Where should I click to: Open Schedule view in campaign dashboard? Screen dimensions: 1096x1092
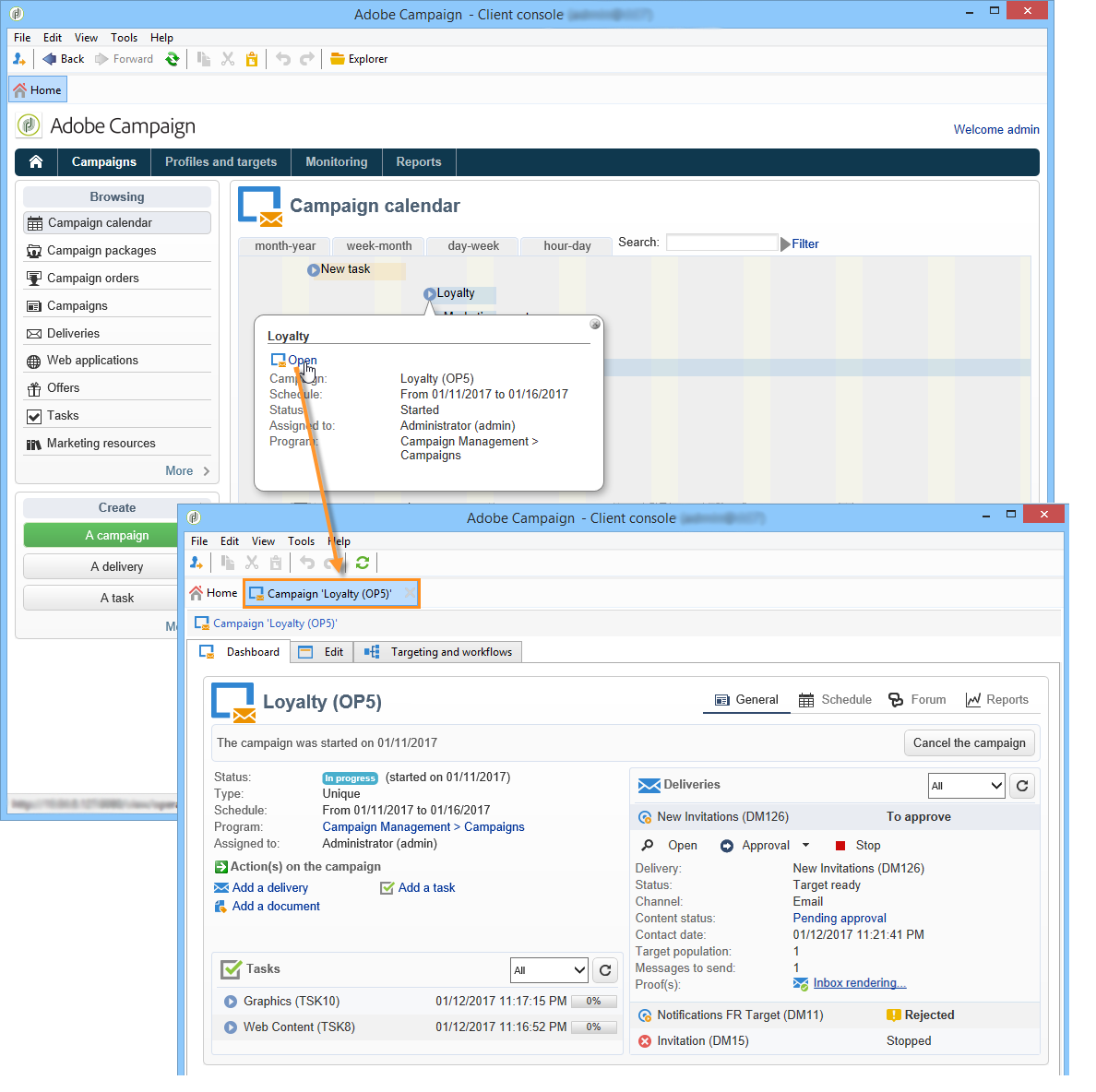(835, 700)
